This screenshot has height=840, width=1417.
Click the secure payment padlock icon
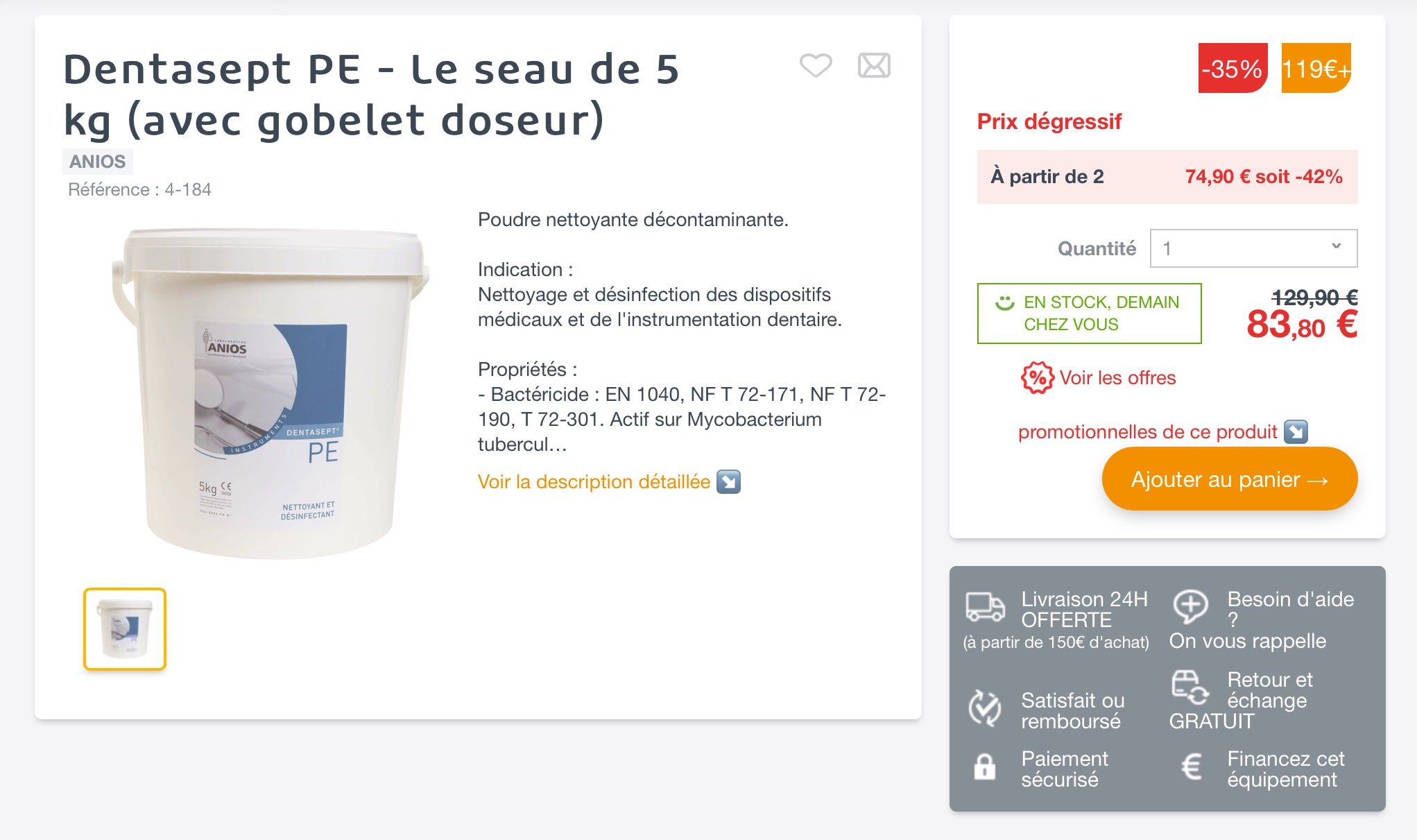coord(984,766)
